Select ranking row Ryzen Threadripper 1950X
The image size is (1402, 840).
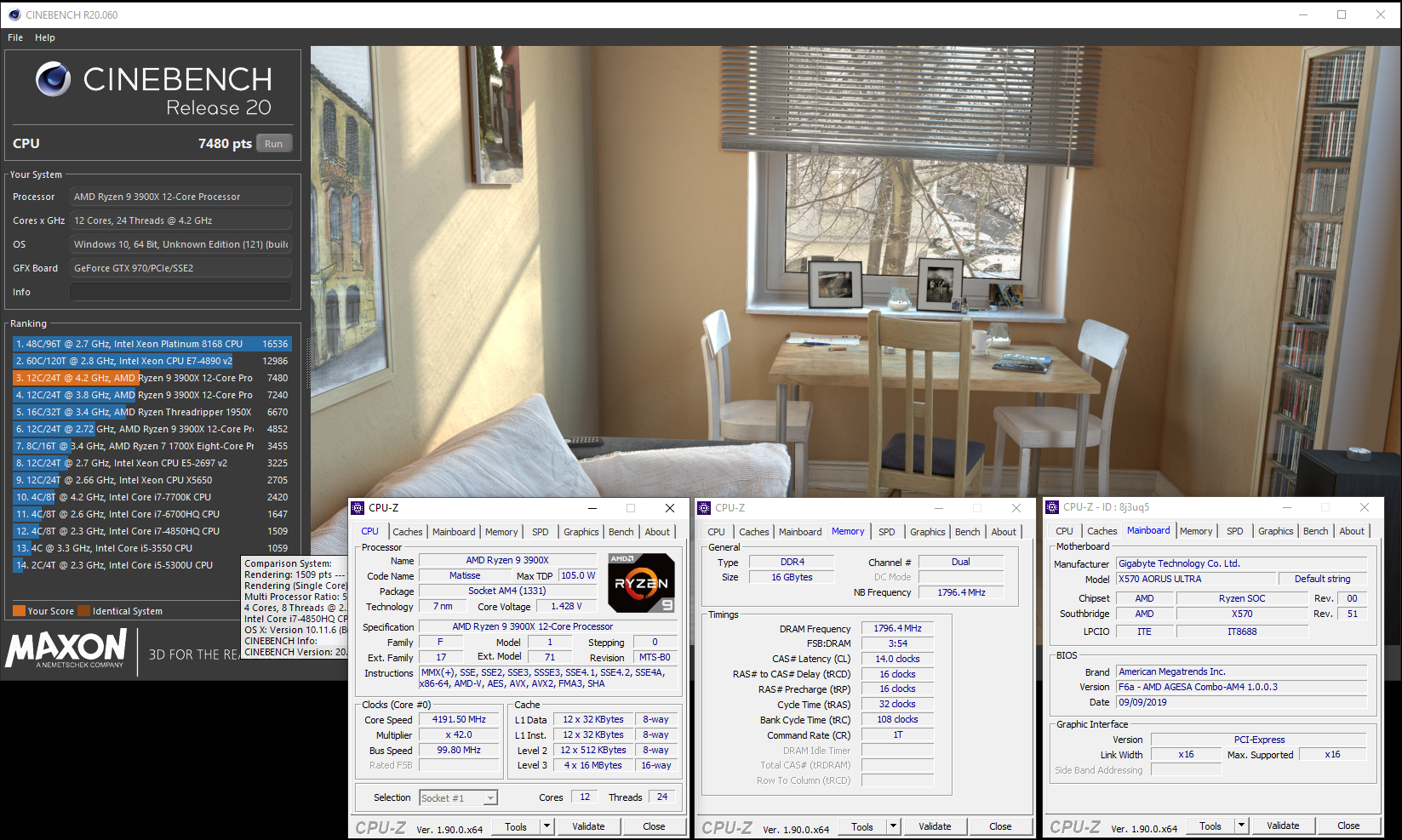coord(152,412)
